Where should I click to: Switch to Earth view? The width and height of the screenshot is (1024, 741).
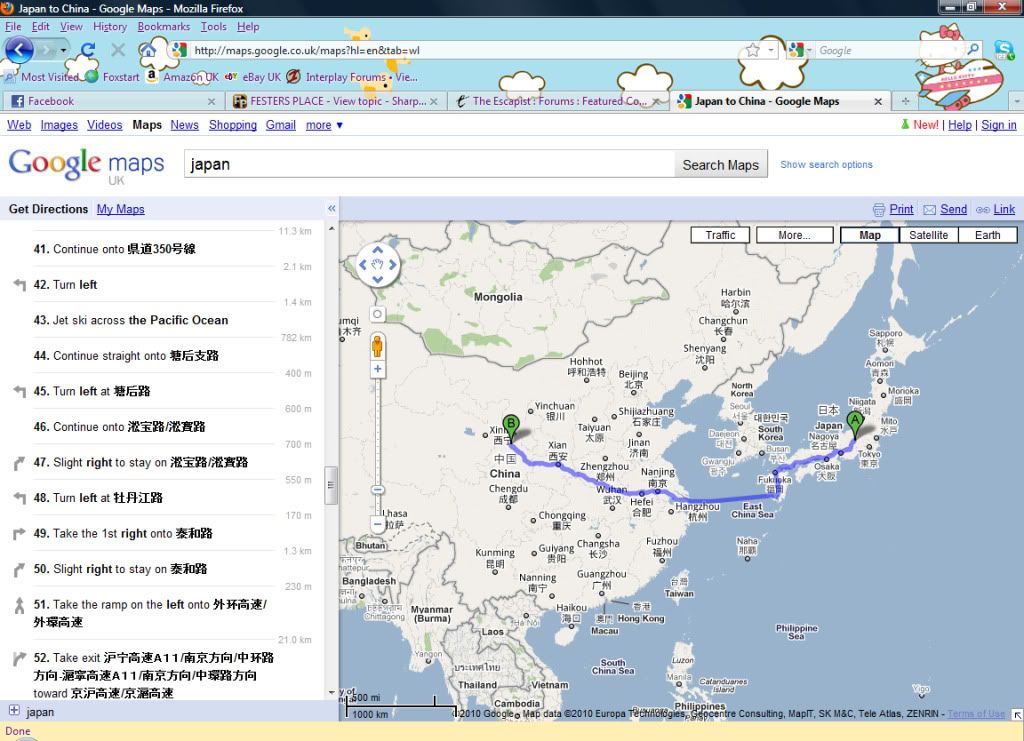tap(987, 235)
